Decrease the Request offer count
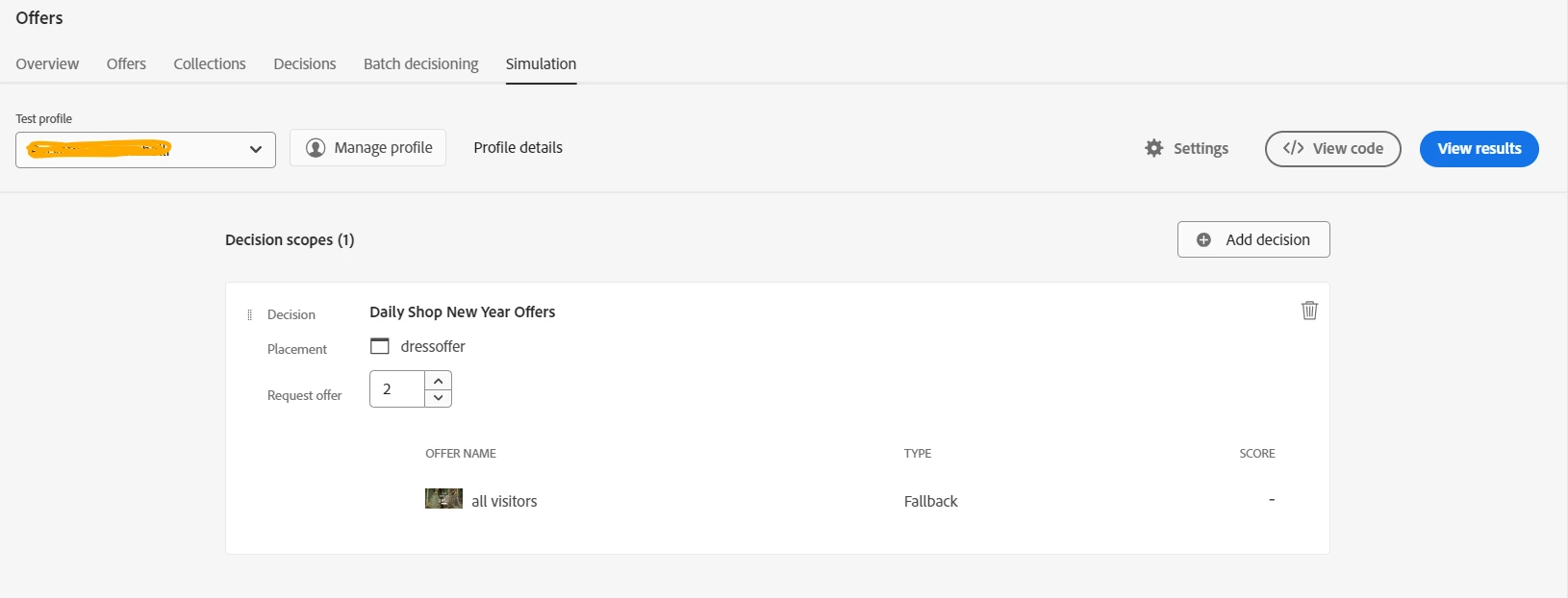Viewport: 1568px width, 598px height. [439, 398]
